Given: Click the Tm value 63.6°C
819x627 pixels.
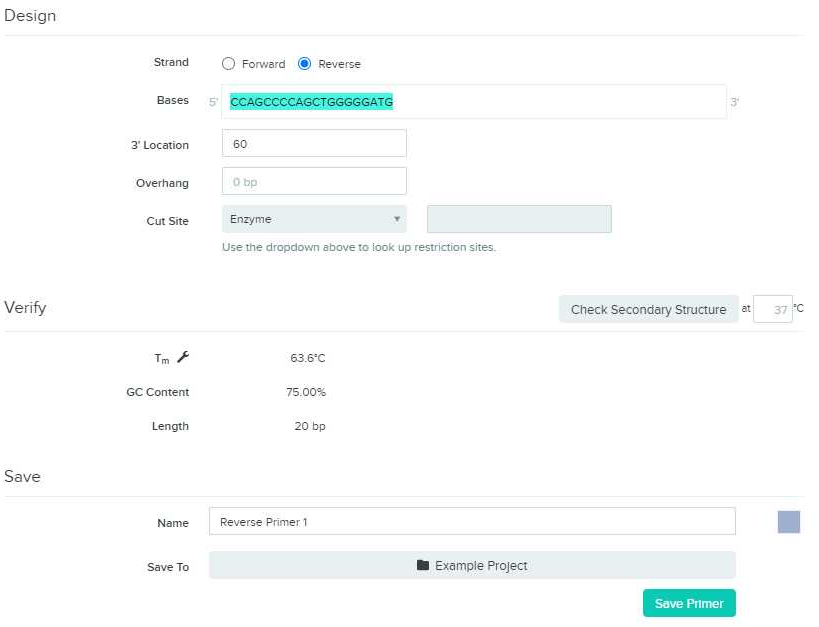Looking at the screenshot, I should point(308,358).
